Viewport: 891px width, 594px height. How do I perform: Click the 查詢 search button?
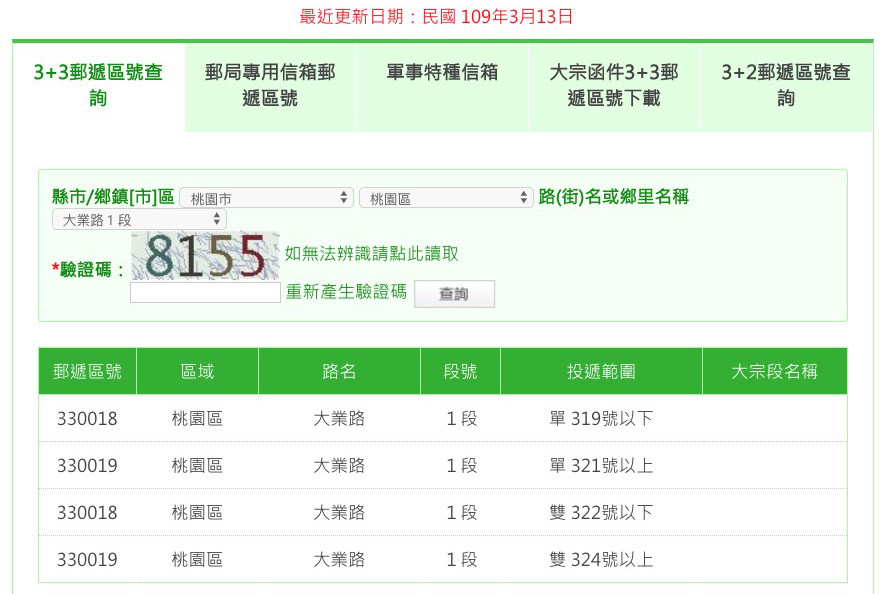click(454, 293)
